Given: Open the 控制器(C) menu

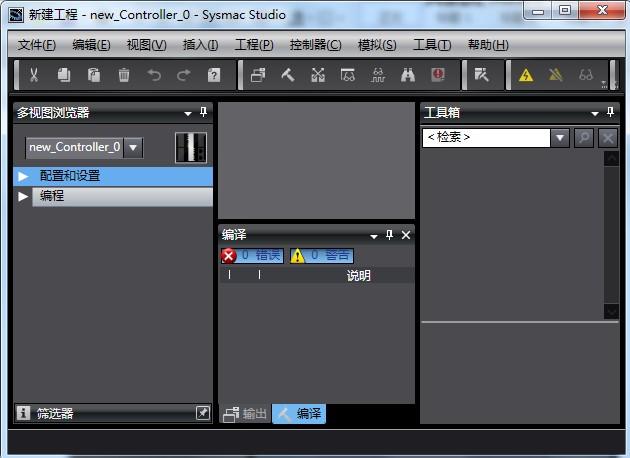Looking at the screenshot, I should pyautogui.click(x=316, y=45).
